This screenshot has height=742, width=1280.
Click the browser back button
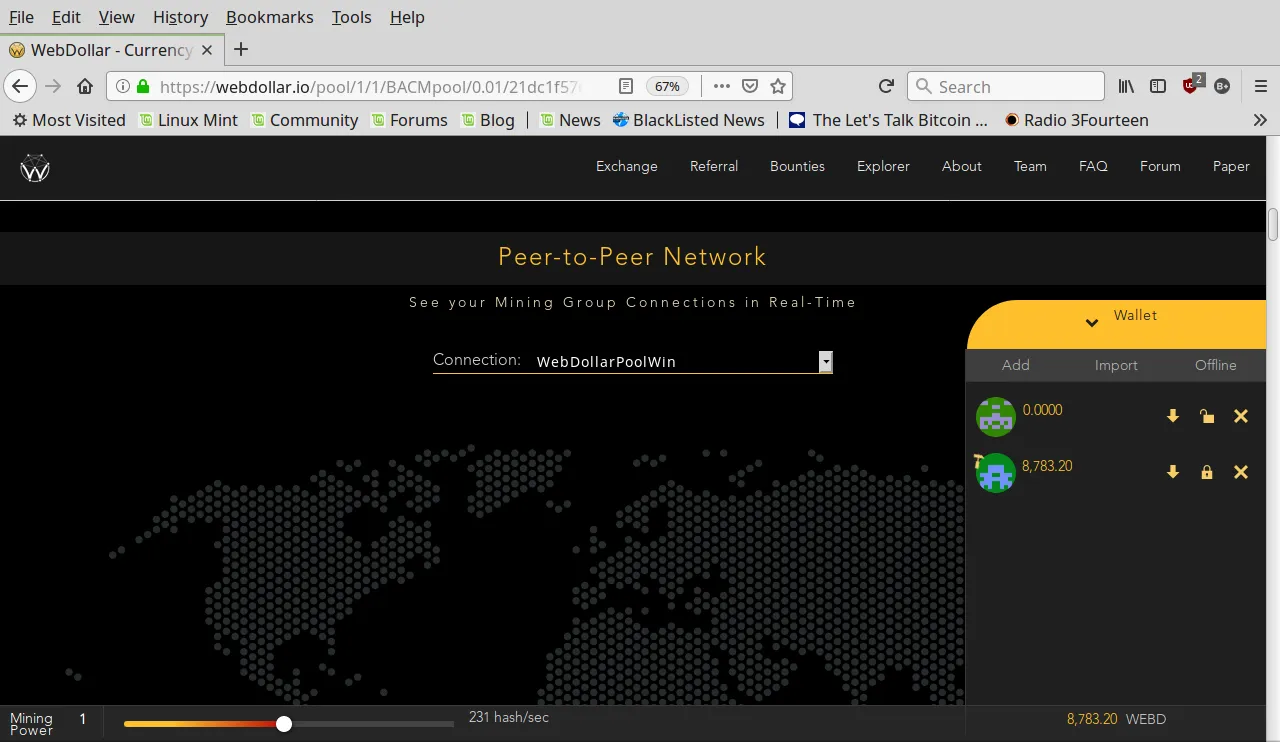[20, 86]
